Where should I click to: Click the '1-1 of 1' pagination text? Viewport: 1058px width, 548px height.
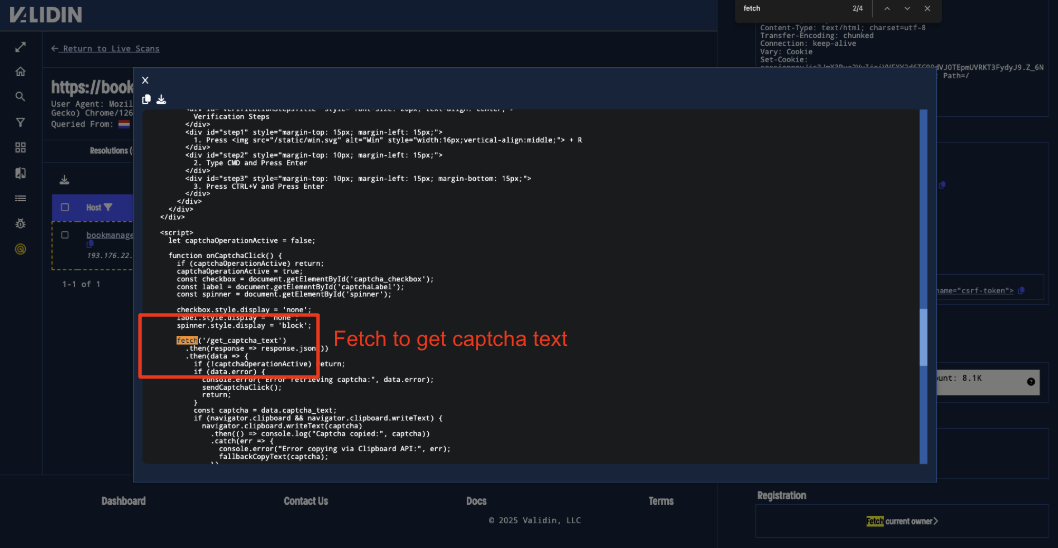(x=81, y=284)
